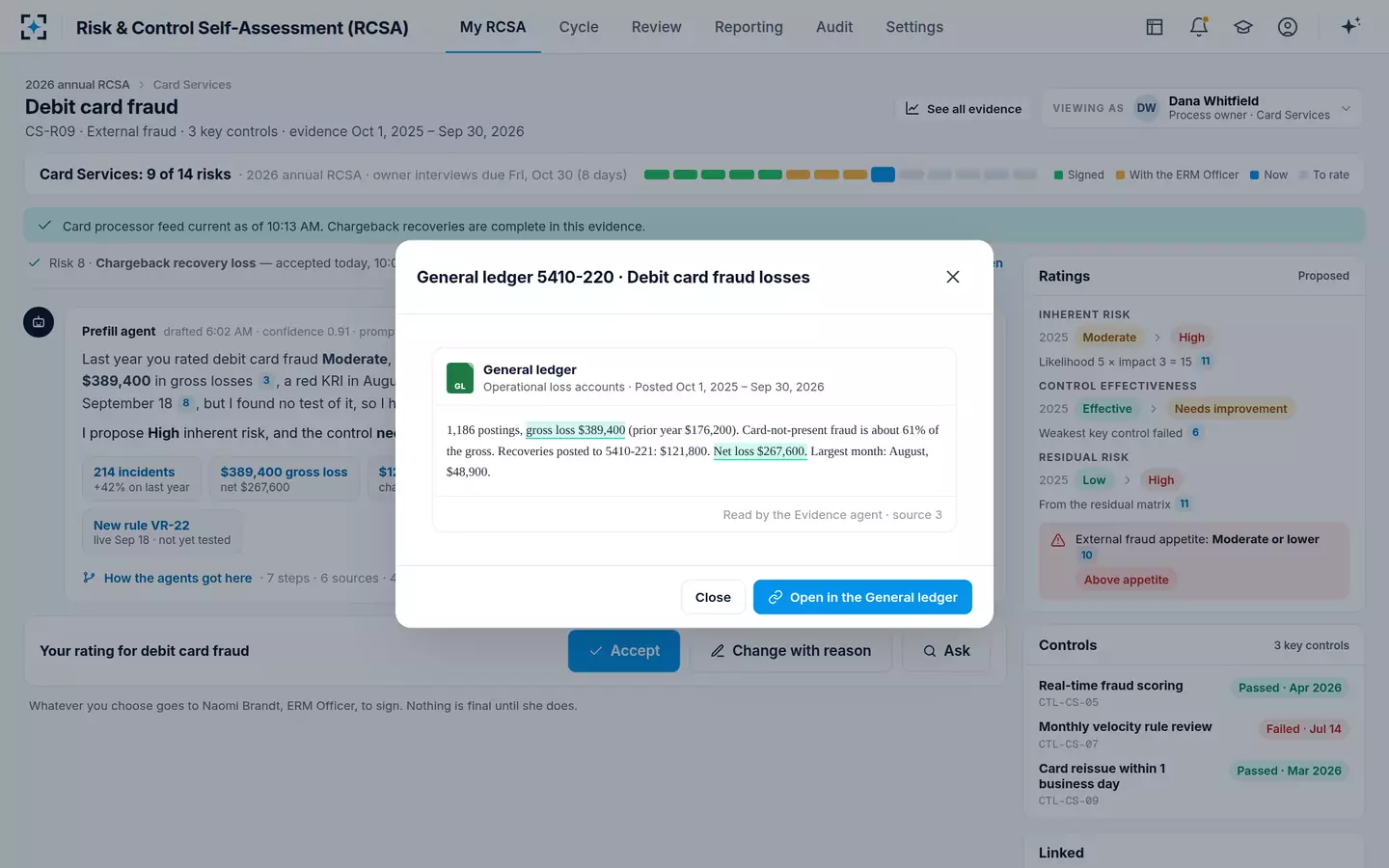
Task: Expand the Viewing As Dana Whitfield dropdown
Action: coord(1201,108)
